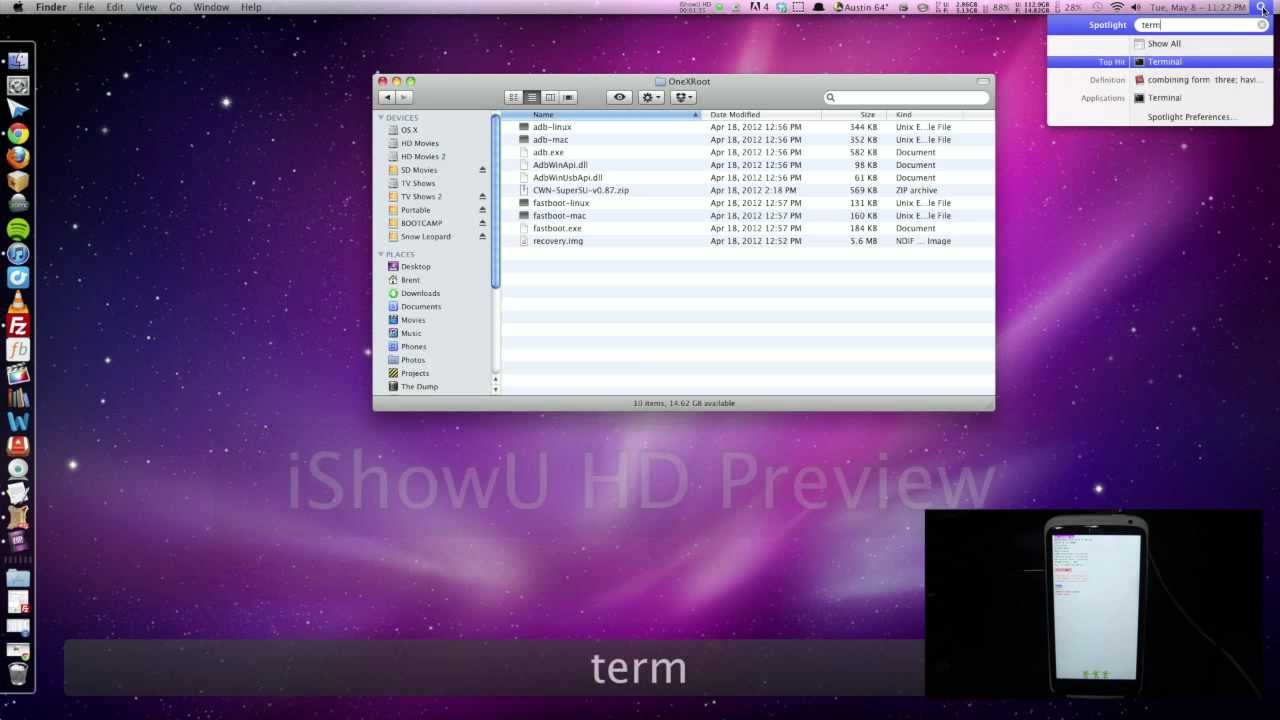Image resolution: width=1280 pixels, height=720 pixels.
Task: Eject the Snow Leopard volume
Action: pyautogui.click(x=482, y=237)
